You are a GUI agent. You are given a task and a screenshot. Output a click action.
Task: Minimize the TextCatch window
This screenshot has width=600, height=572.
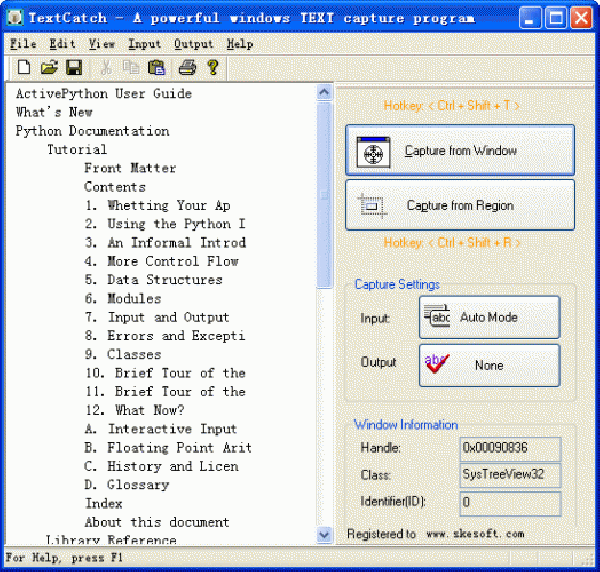[x=530, y=18]
